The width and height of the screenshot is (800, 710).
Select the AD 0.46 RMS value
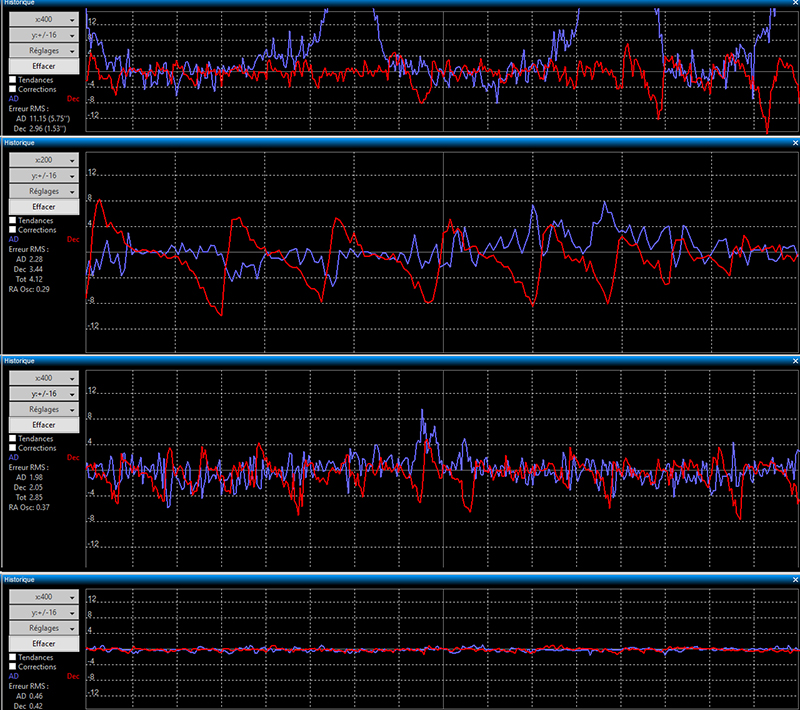tap(29, 696)
